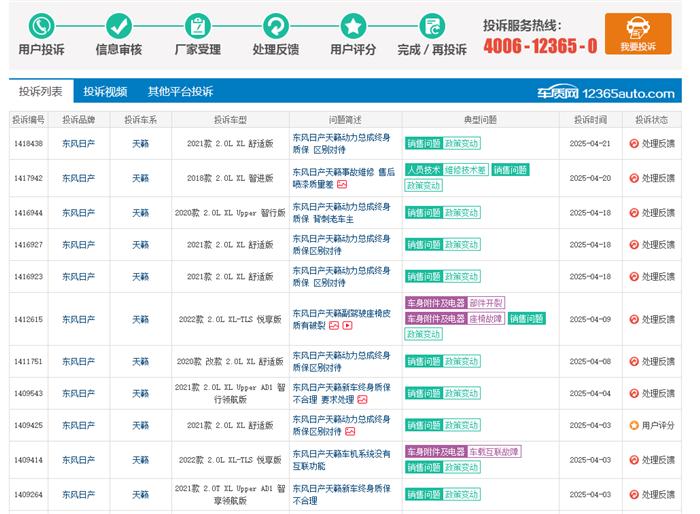Click 座椅故障 tag in row 1412615
The width and height of the screenshot is (700, 514).
pyautogui.click(x=486, y=318)
